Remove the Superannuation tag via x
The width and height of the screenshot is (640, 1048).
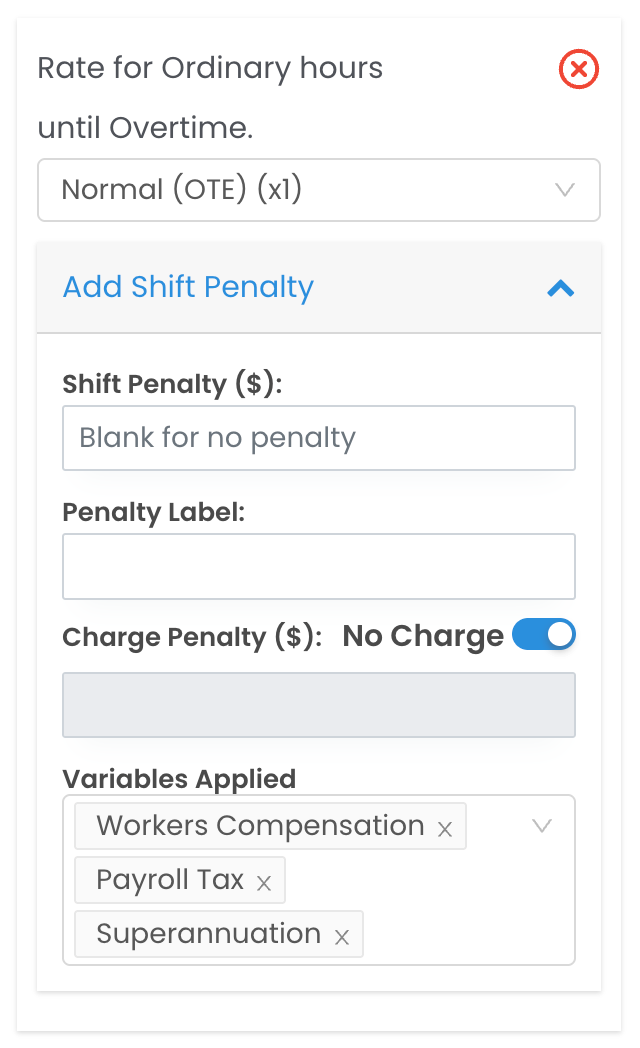(341, 937)
